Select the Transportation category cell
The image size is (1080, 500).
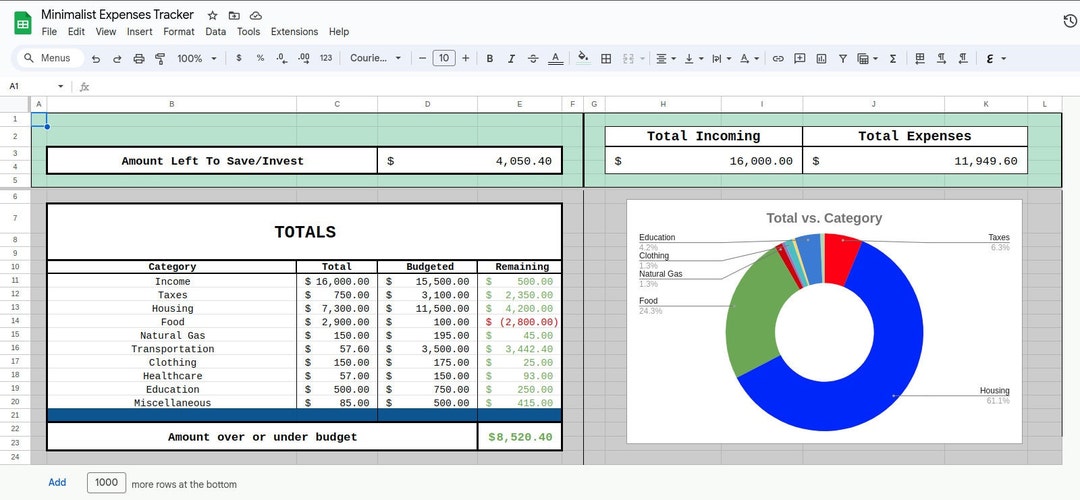point(172,349)
